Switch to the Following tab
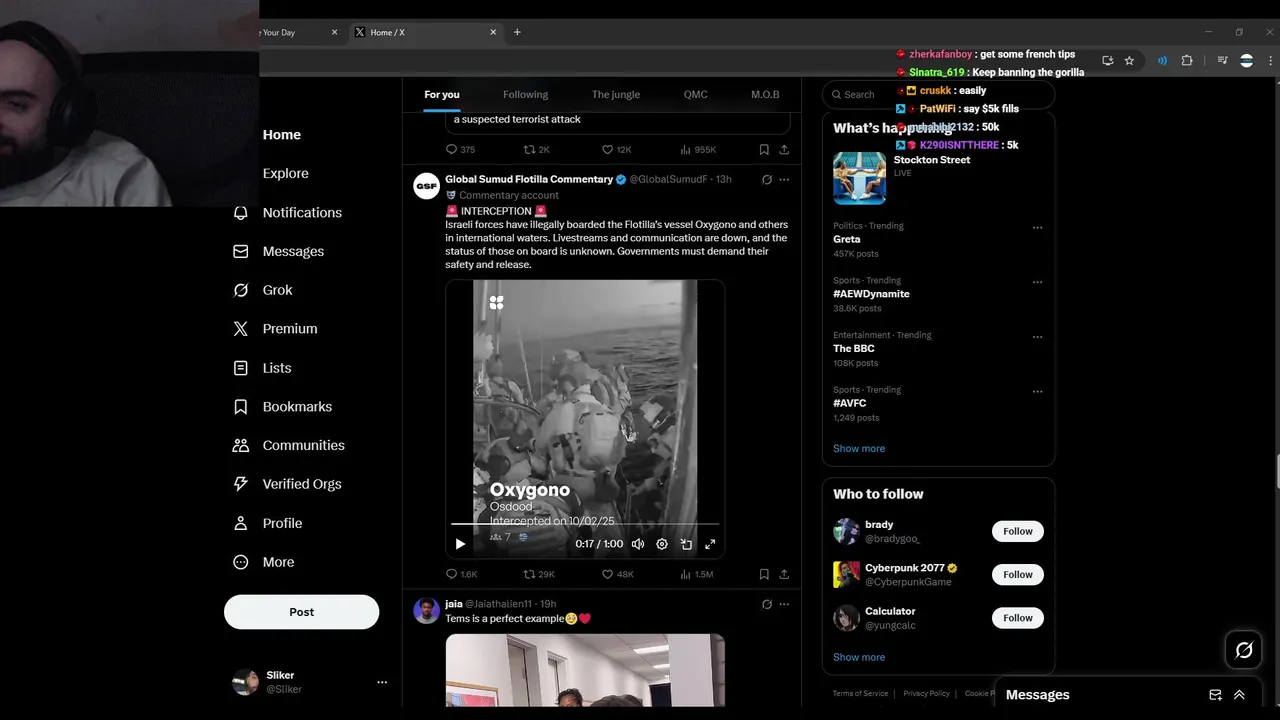This screenshot has height=720, width=1280. point(525,94)
